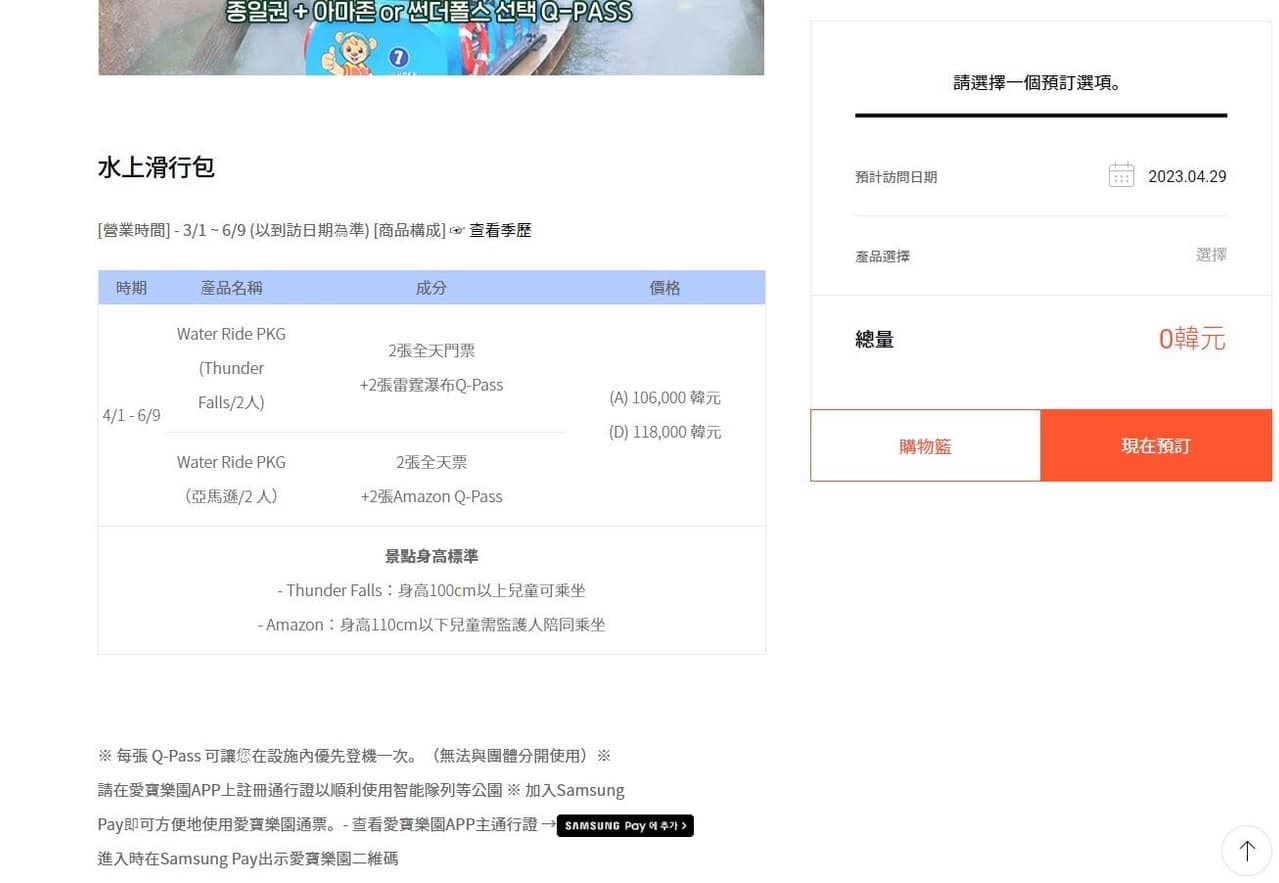The height and width of the screenshot is (883, 1279).
Task: Click the +2張Amazon Q-Pass text
Action: tap(431, 496)
